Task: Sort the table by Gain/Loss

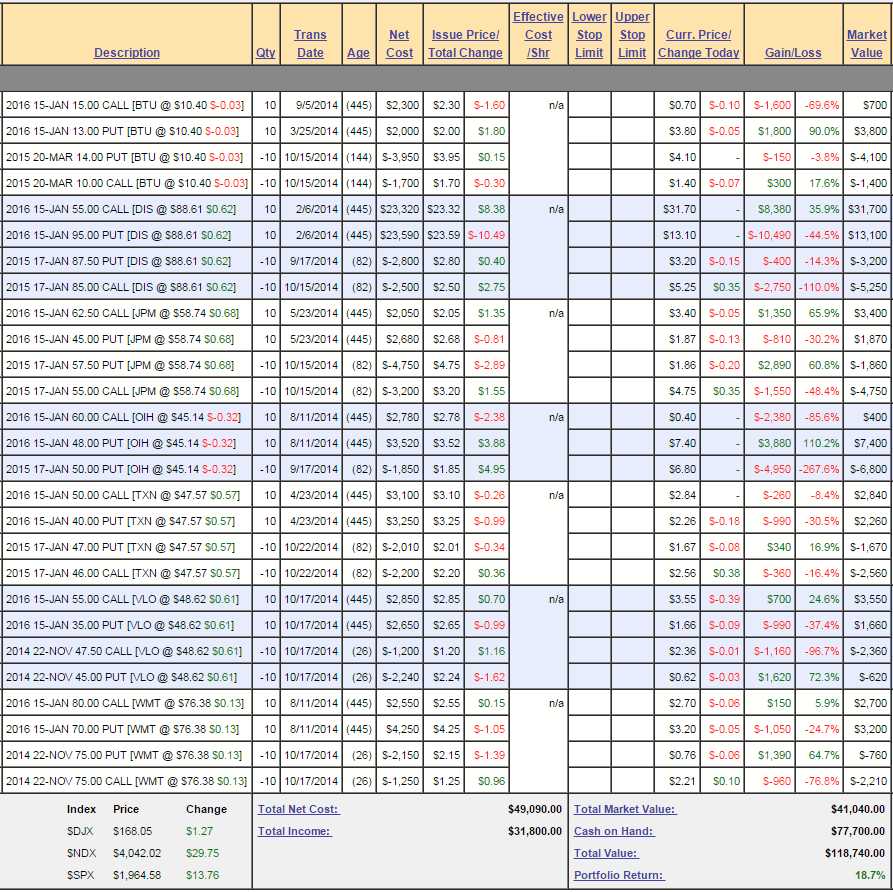Action: point(794,53)
